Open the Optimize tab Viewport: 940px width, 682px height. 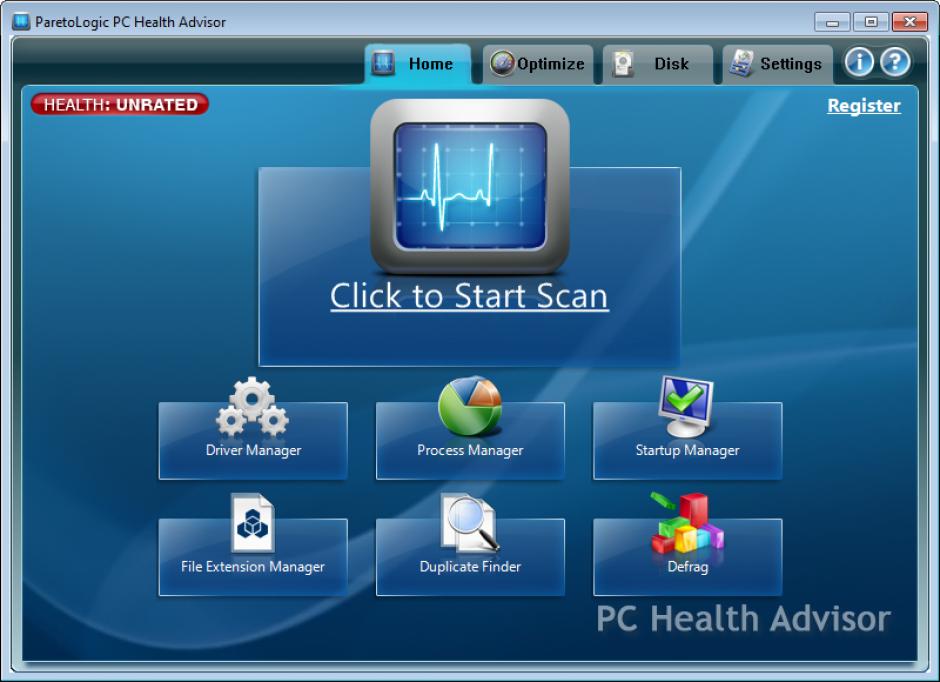538,64
